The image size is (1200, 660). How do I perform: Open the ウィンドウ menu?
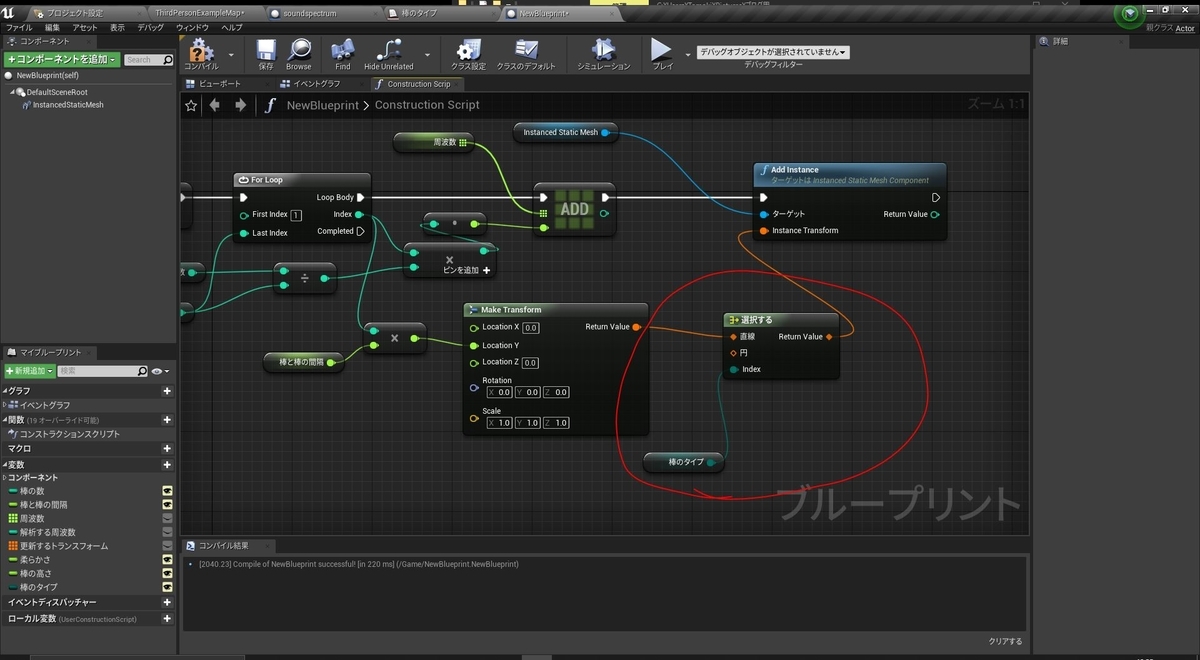[x=192, y=28]
